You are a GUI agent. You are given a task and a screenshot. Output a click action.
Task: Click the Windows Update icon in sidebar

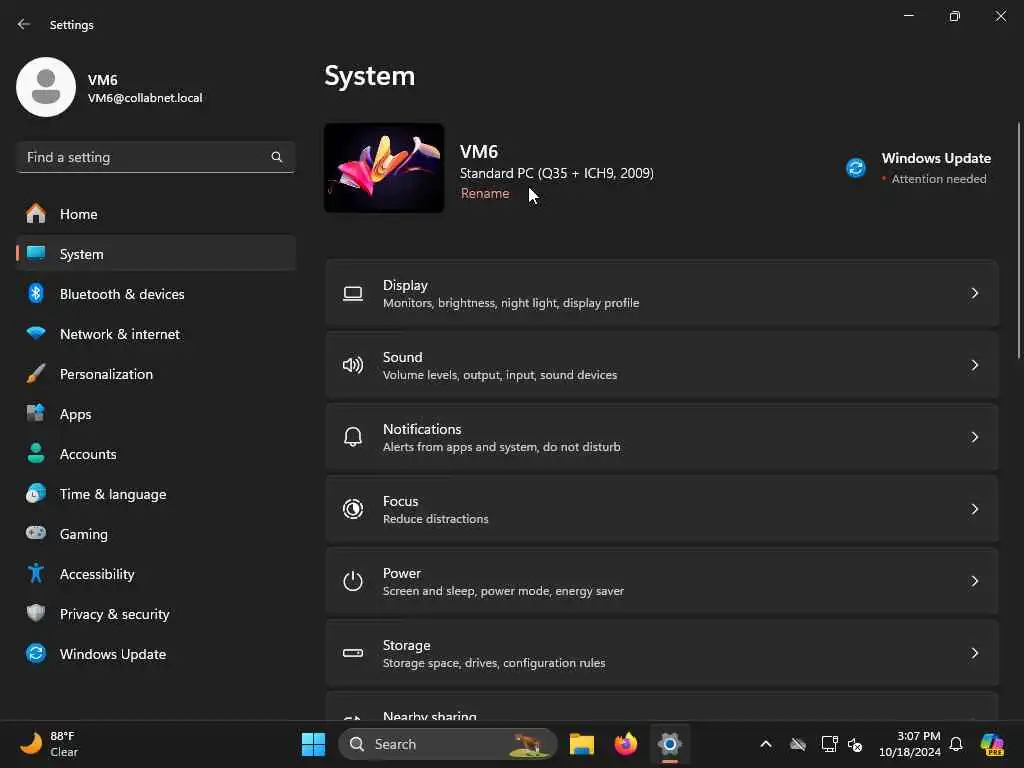tap(36, 653)
